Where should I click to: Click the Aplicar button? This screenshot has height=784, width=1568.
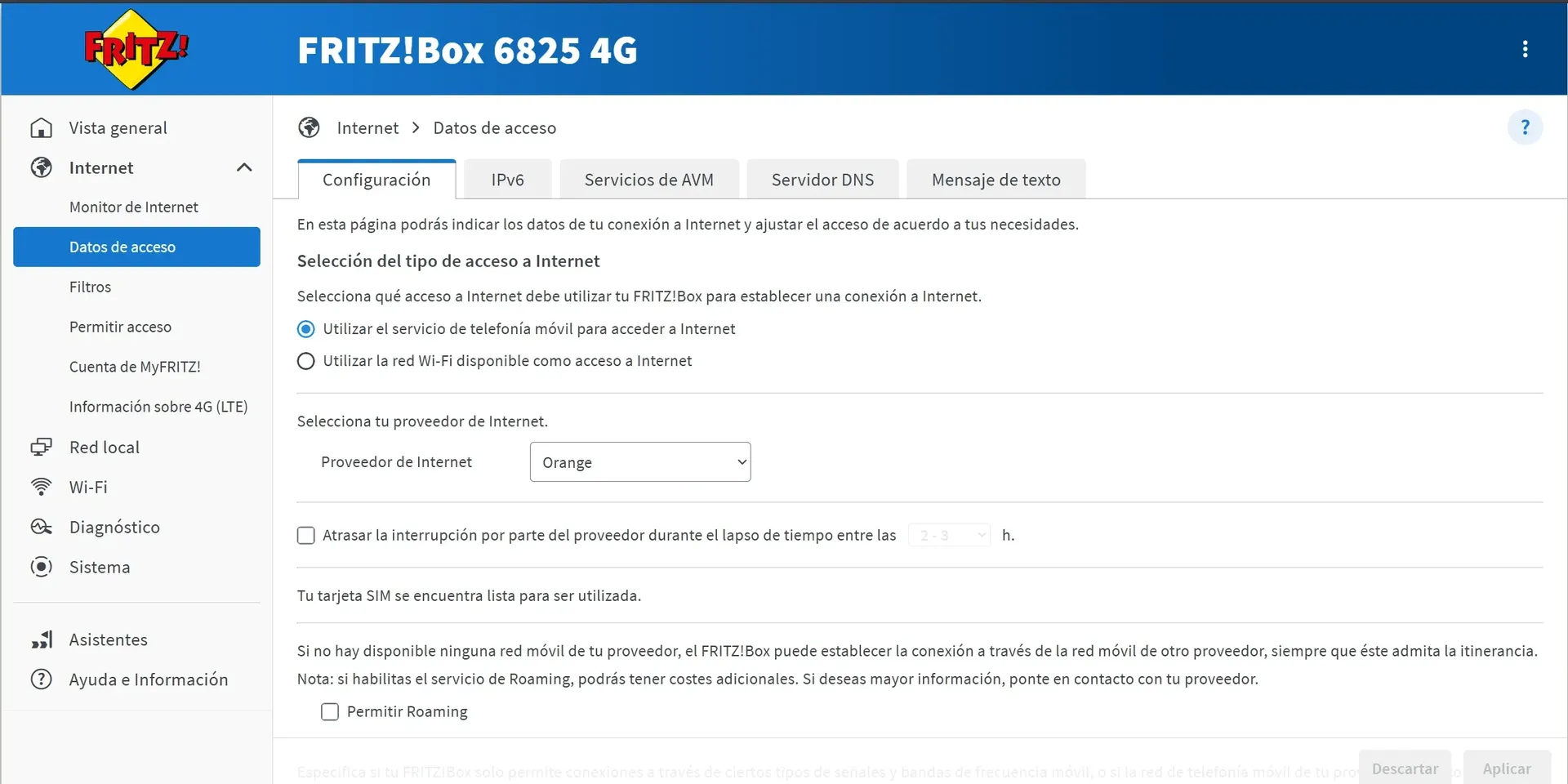click(1507, 768)
